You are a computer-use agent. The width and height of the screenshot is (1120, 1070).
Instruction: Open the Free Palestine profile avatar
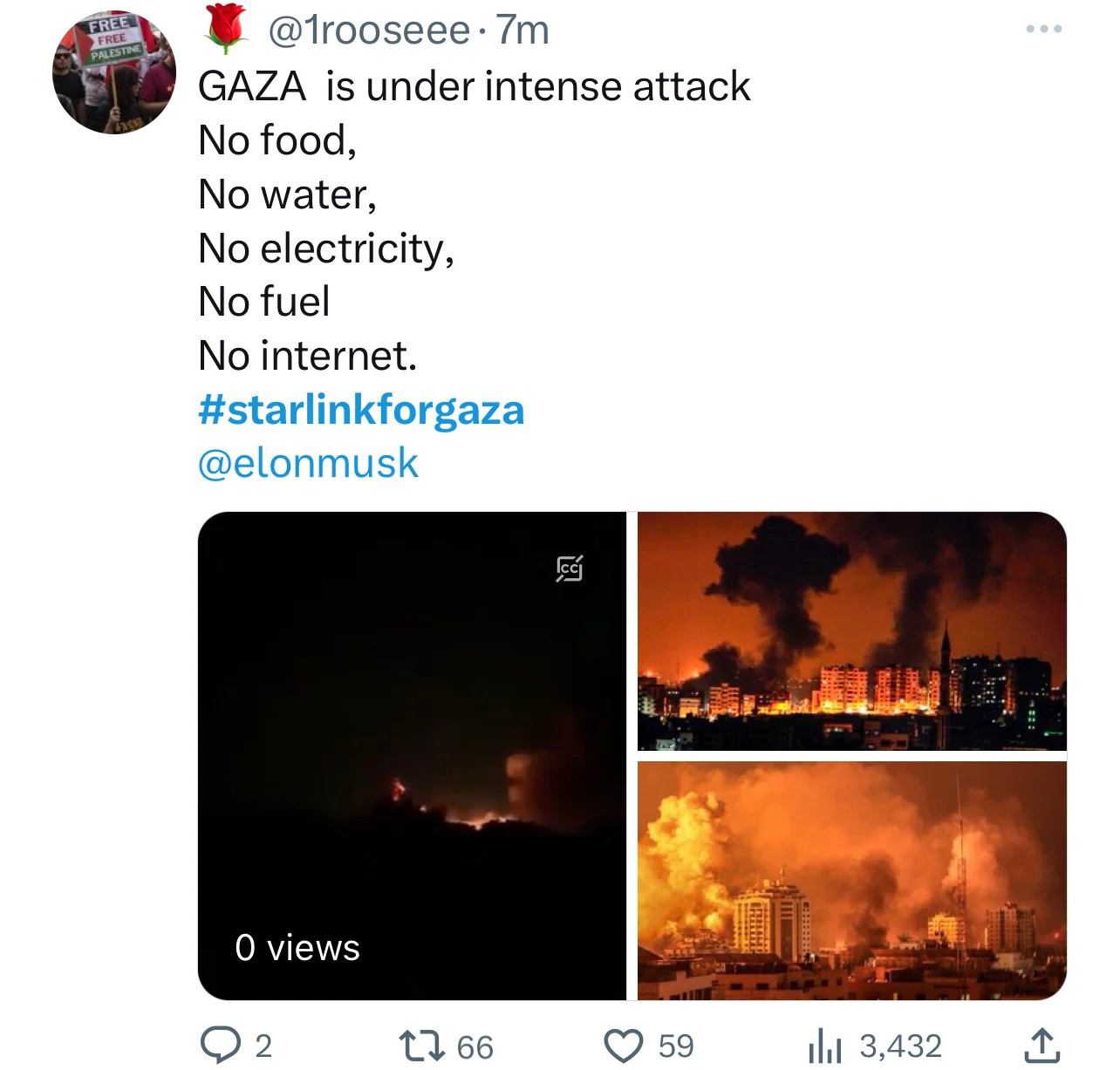114,72
